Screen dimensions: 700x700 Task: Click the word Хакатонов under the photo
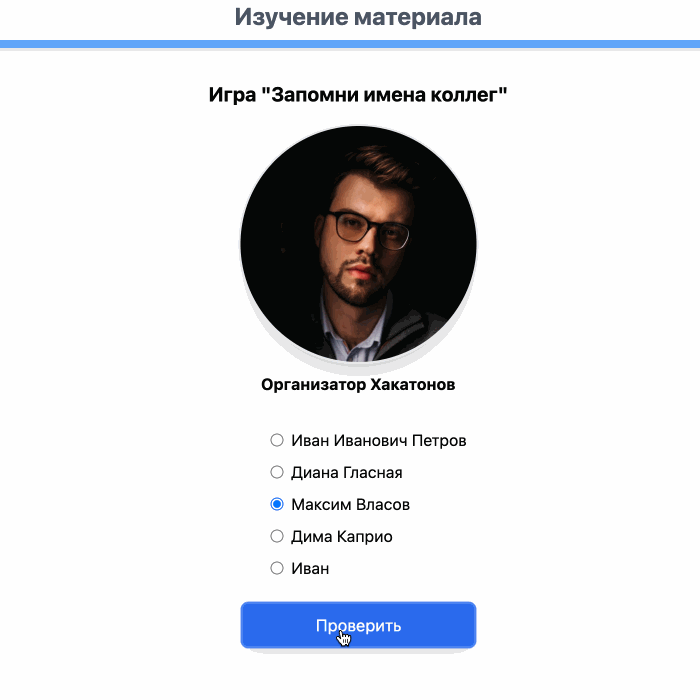tap(413, 384)
